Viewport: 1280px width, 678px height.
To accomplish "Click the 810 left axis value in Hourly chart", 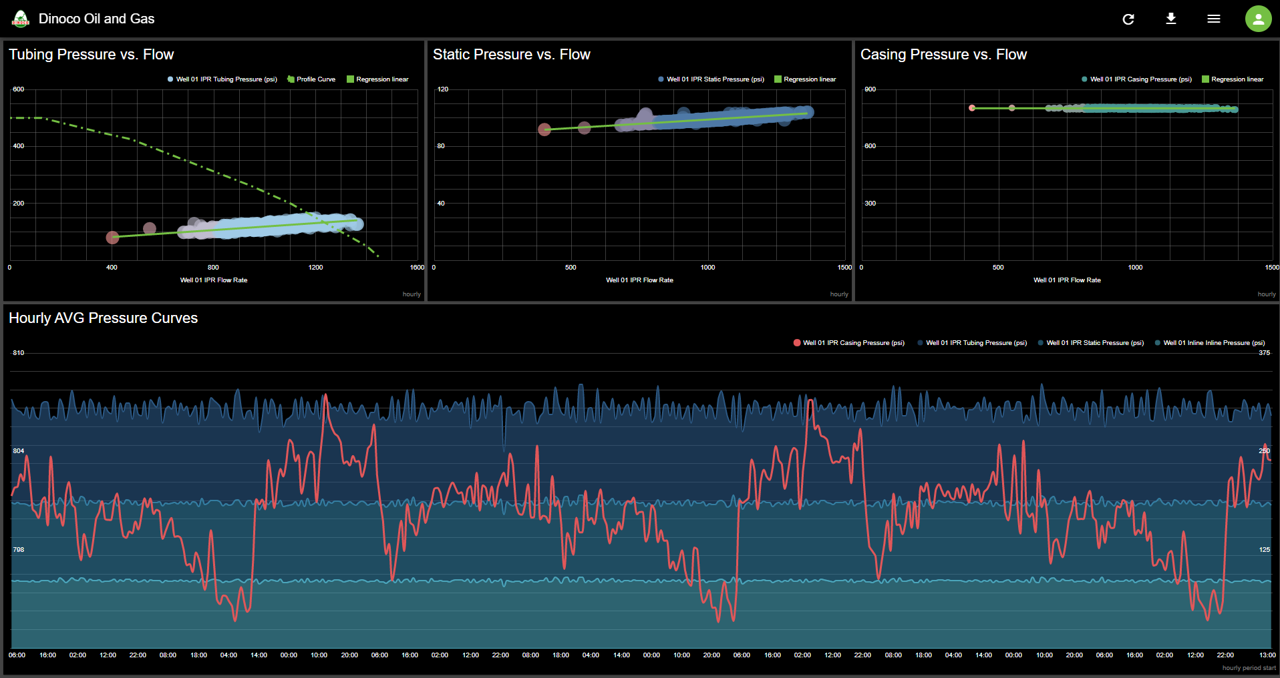I will click(x=18, y=352).
